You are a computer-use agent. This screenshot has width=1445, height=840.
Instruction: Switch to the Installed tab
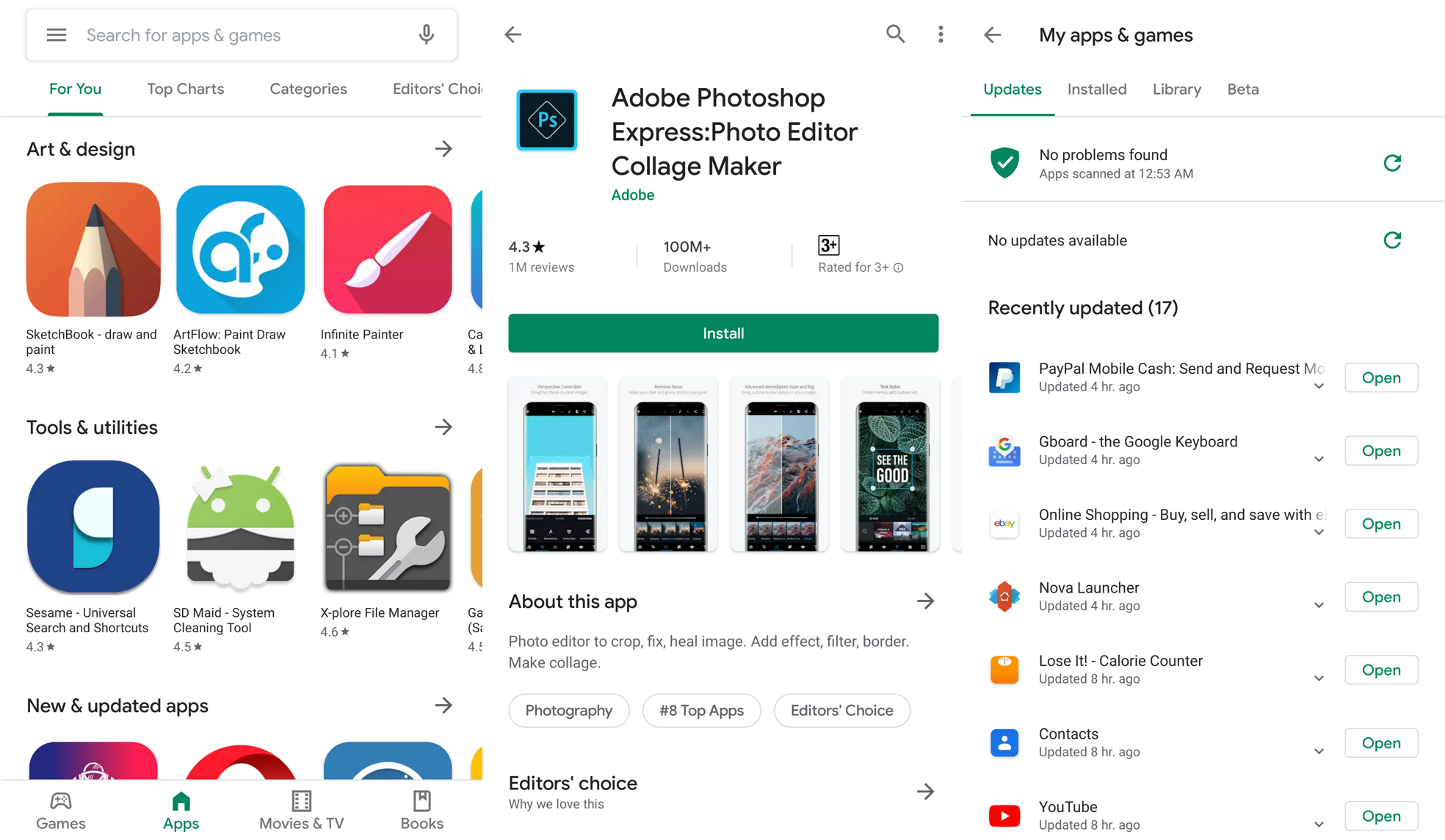tap(1097, 89)
